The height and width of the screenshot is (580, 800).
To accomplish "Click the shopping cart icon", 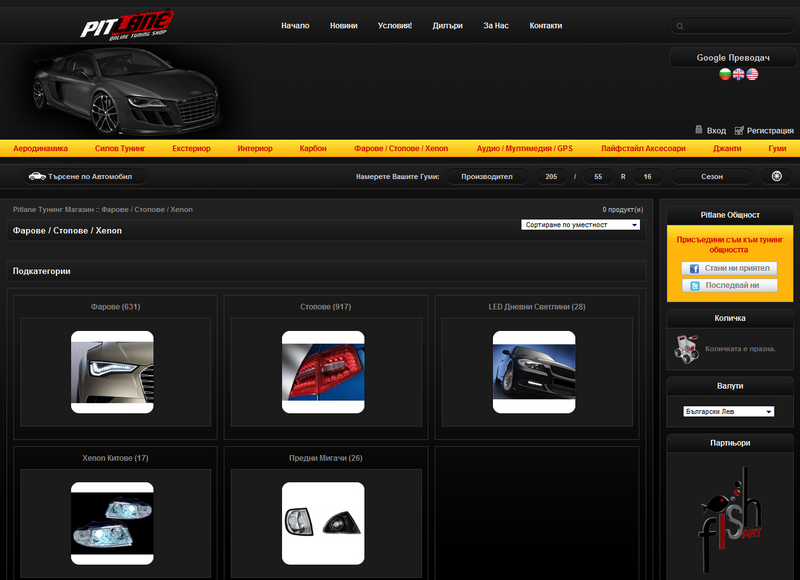I will tap(686, 349).
